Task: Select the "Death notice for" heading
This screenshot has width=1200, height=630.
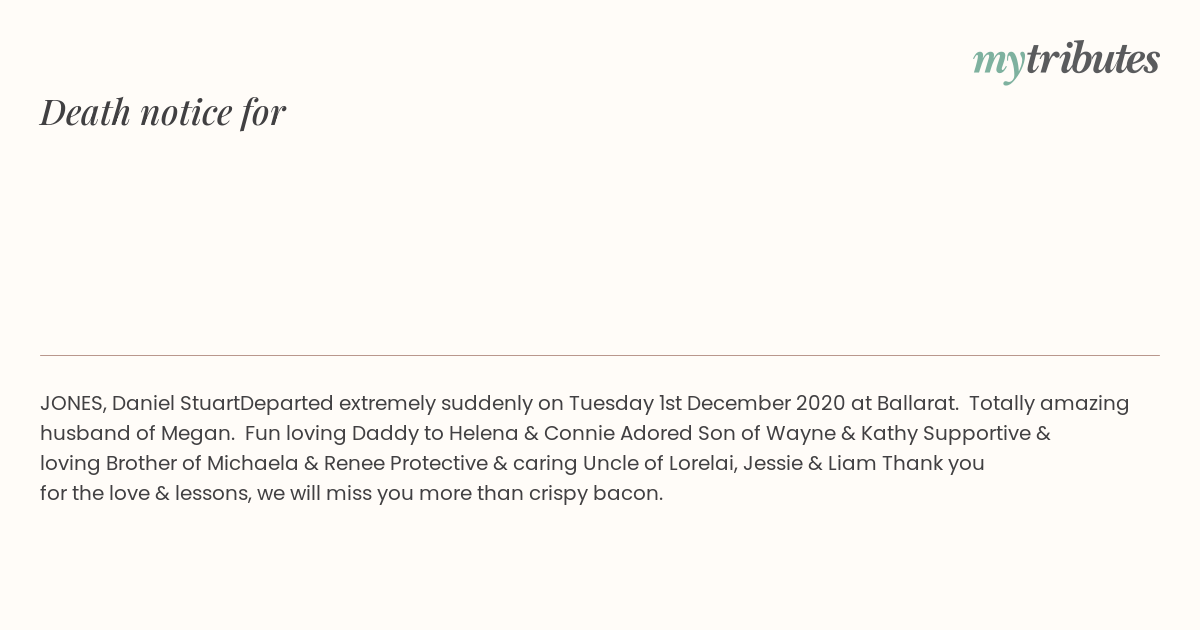Action: (163, 112)
